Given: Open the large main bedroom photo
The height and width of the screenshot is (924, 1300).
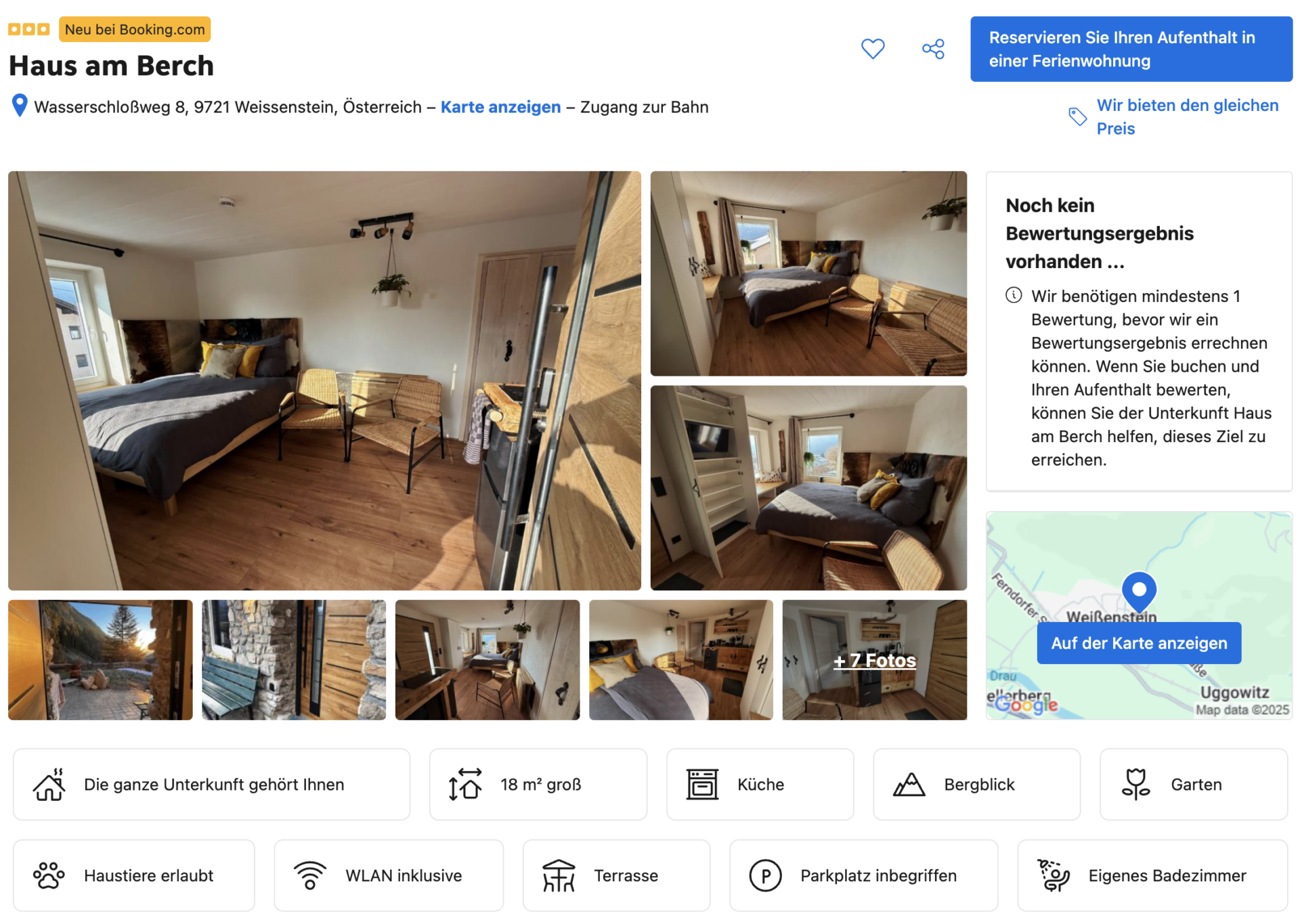Looking at the screenshot, I should click(x=324, y=380).
